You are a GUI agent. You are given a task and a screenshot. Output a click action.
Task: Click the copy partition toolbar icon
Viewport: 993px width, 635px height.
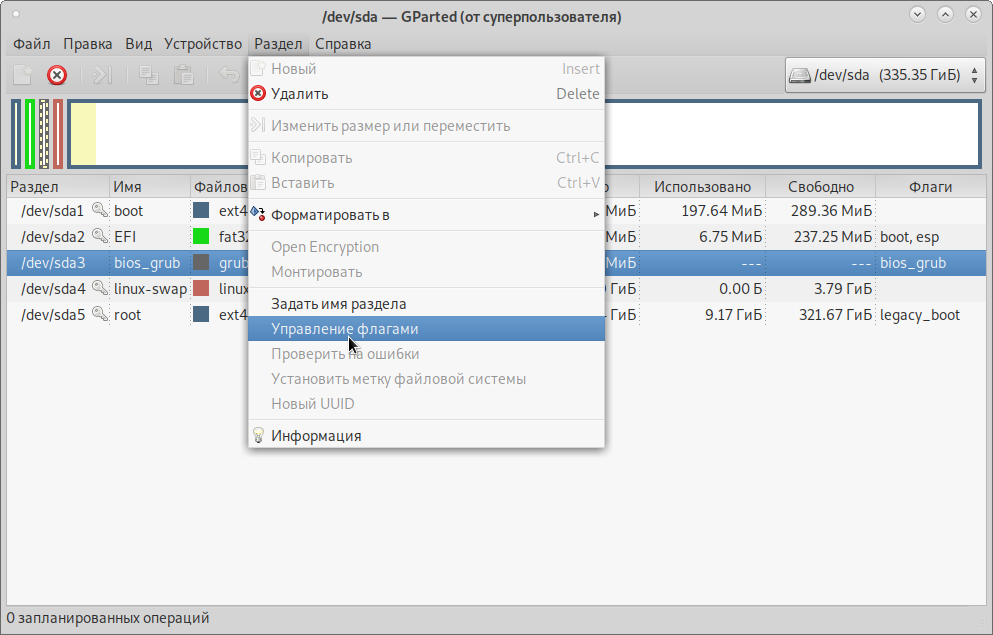(149, 75)
